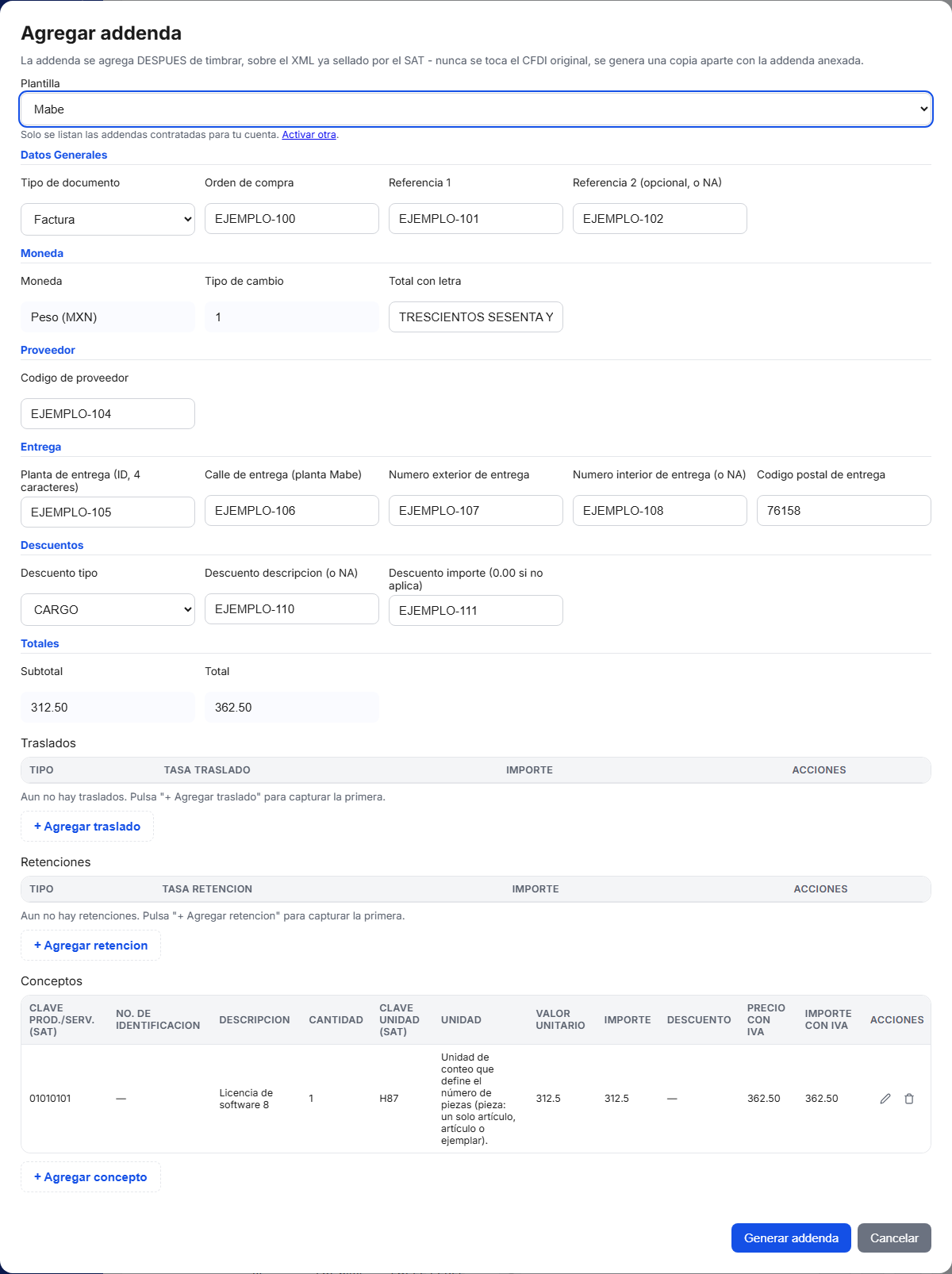Click the PRECIO CON IVA column header
The image size is (952, 1274).
click(x=766, y=1020)
